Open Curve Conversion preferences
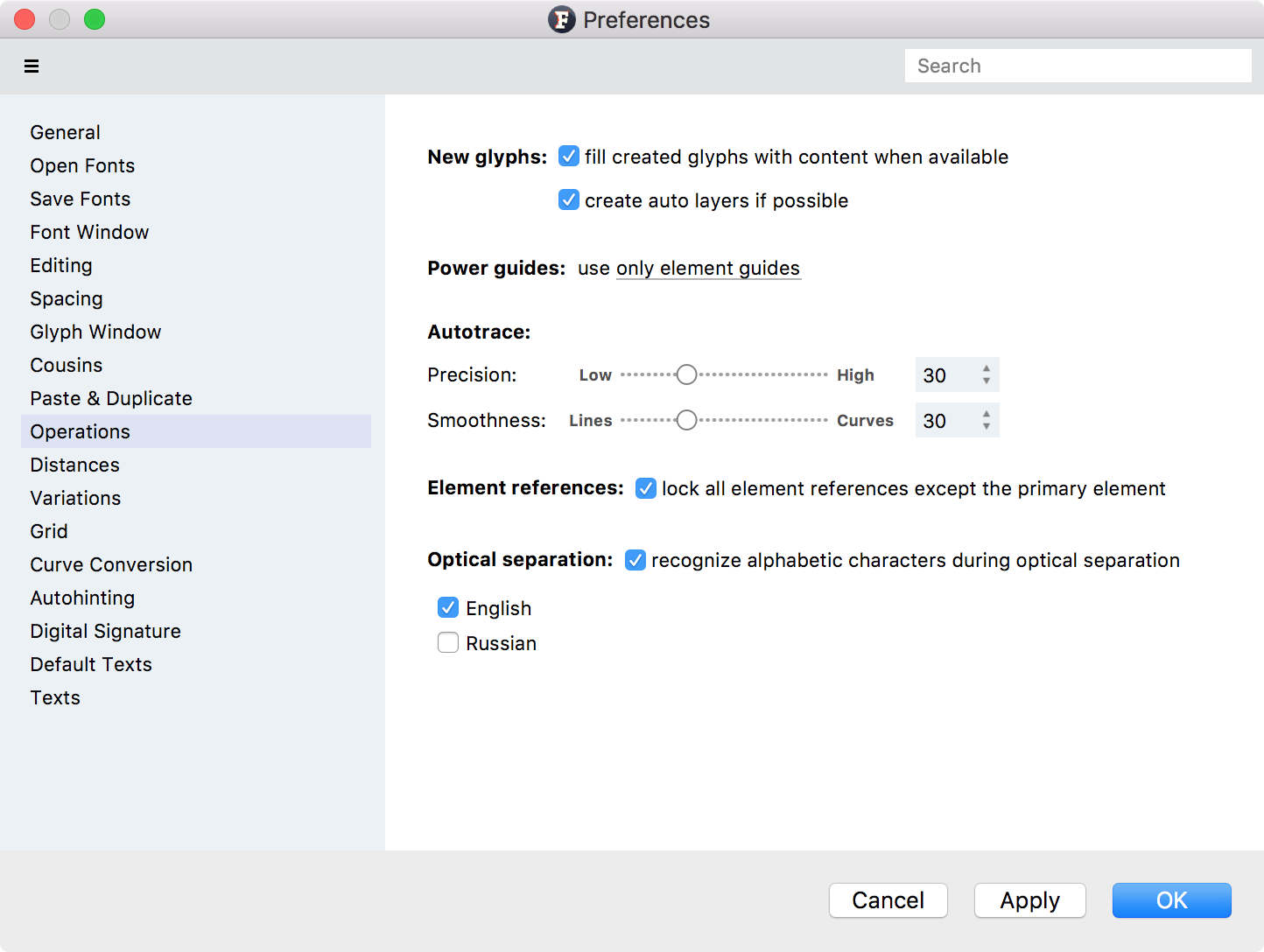This screenshot has width=1264, height=952. click(196, 564)
